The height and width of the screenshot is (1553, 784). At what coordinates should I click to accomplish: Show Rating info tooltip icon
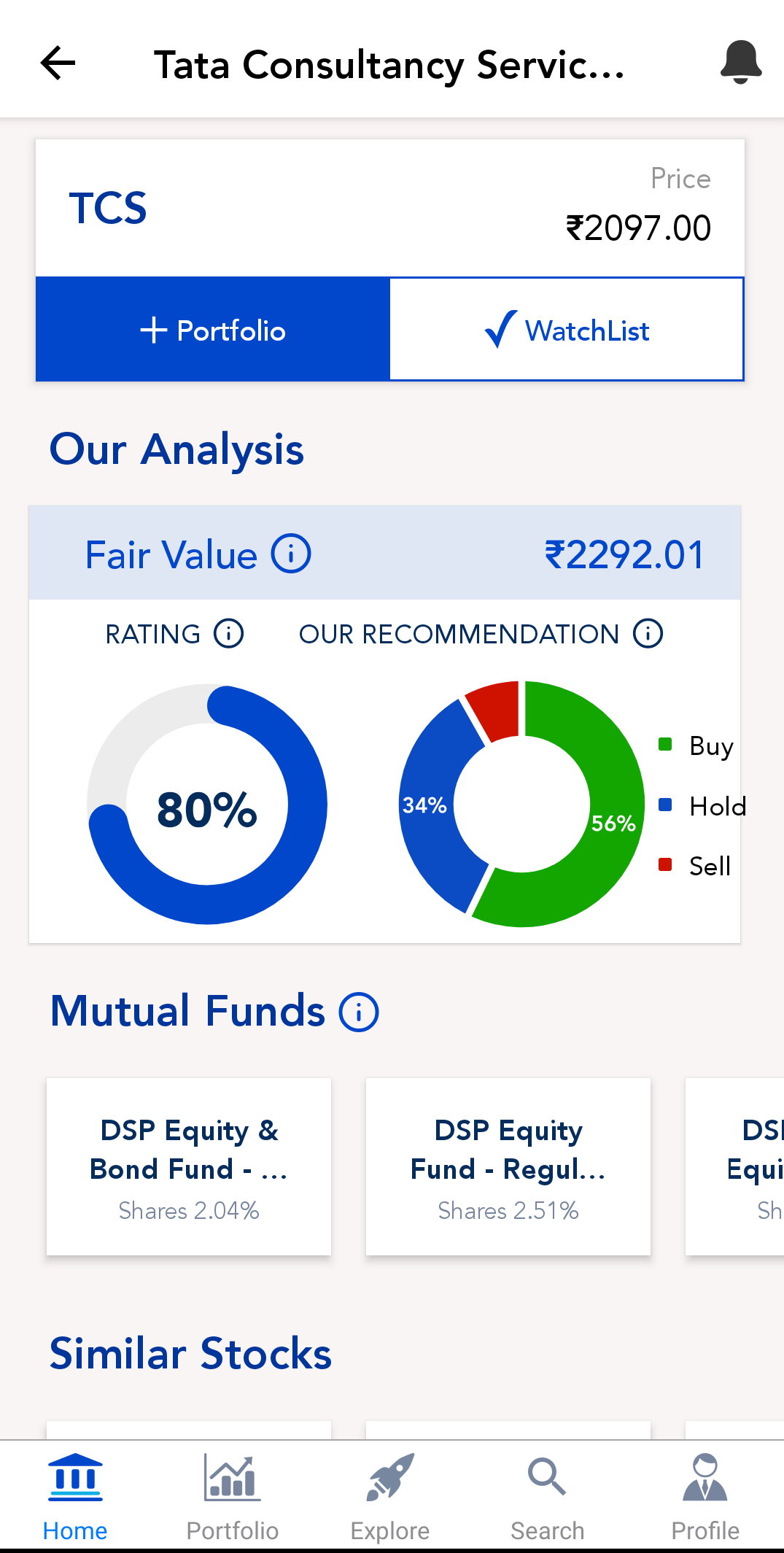(228, 633)
